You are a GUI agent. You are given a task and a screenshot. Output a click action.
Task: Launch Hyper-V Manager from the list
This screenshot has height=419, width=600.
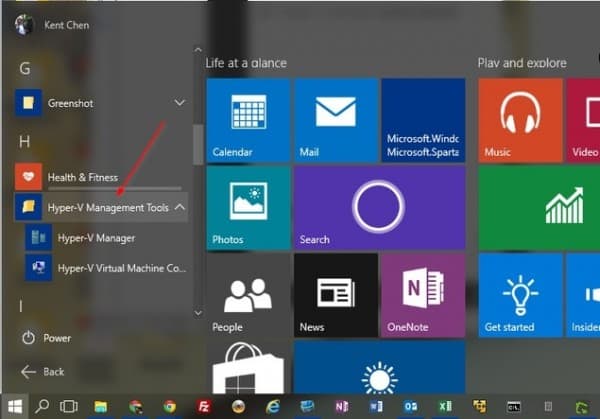coord(106,238)
